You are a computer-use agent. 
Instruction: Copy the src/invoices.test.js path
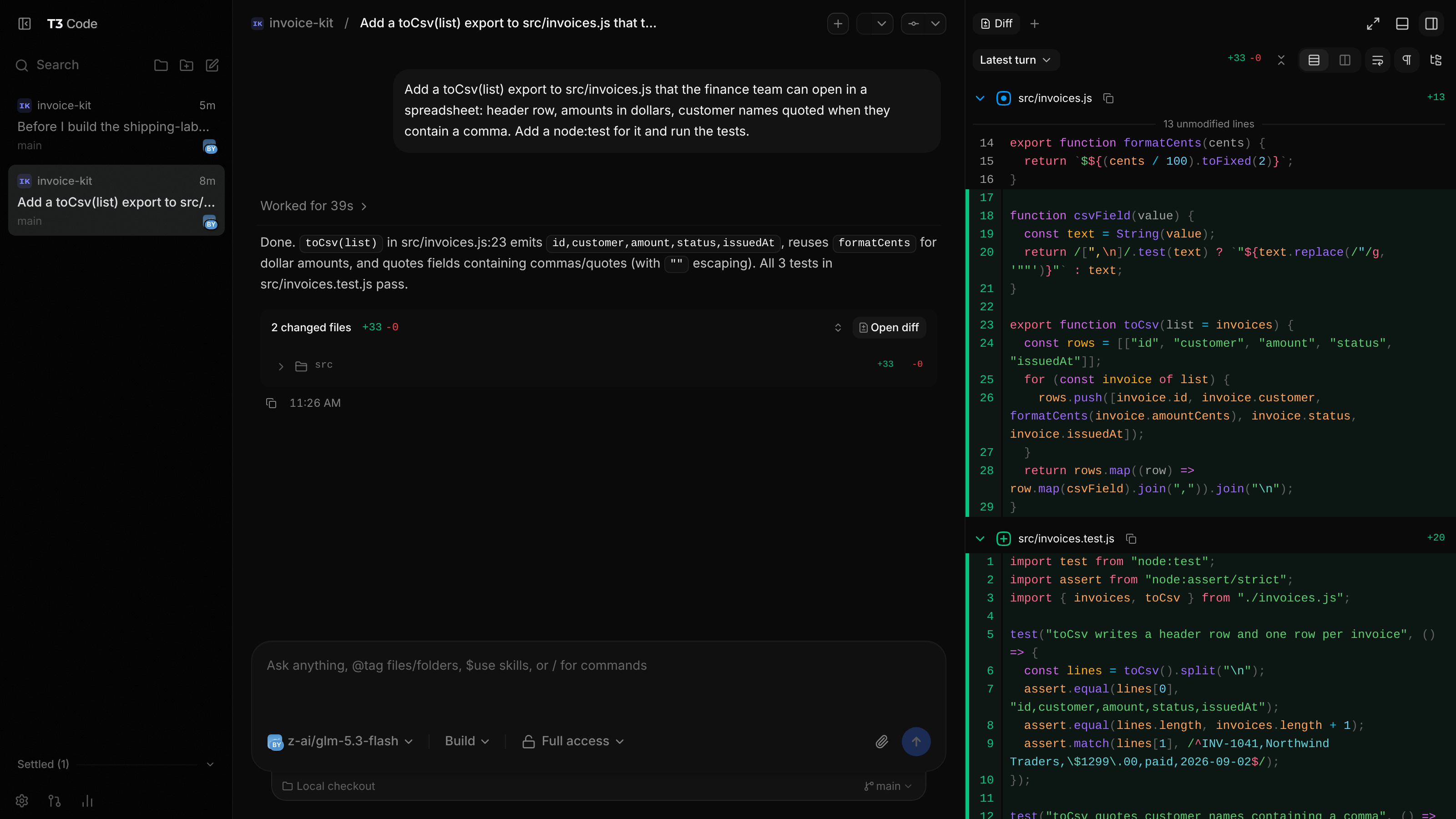1131,539
